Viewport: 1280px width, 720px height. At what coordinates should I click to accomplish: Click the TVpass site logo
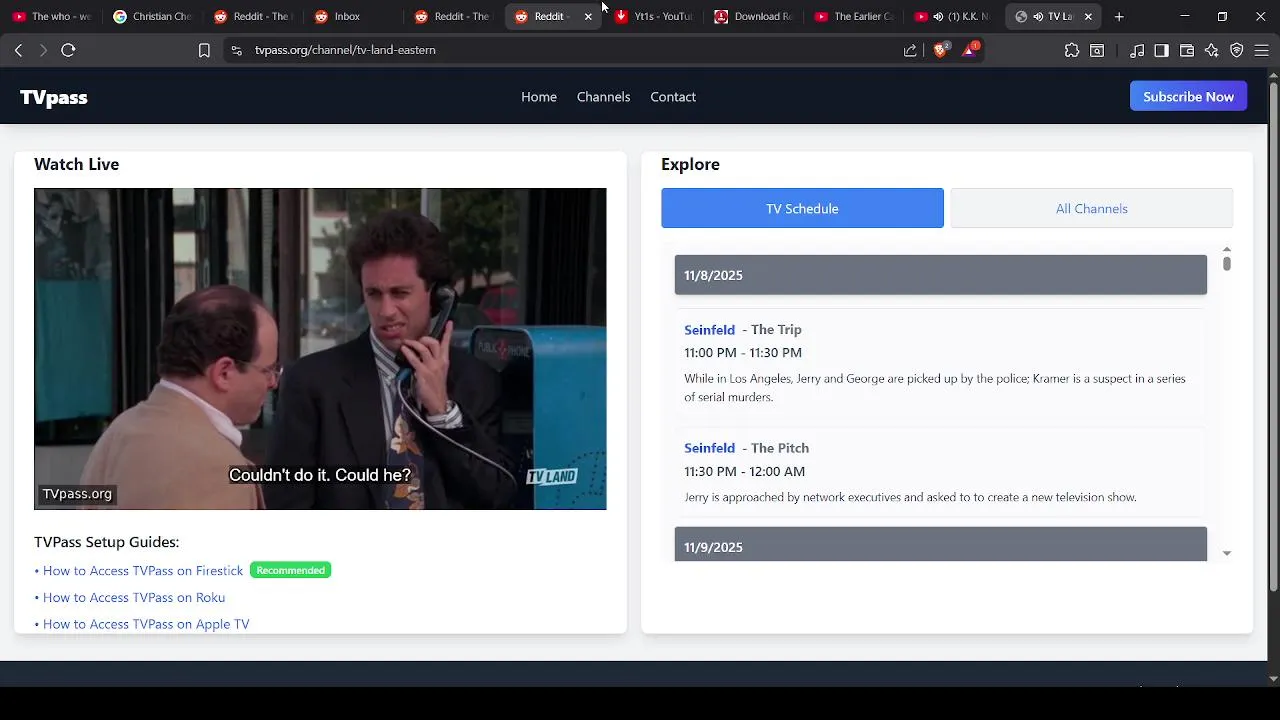54,97
